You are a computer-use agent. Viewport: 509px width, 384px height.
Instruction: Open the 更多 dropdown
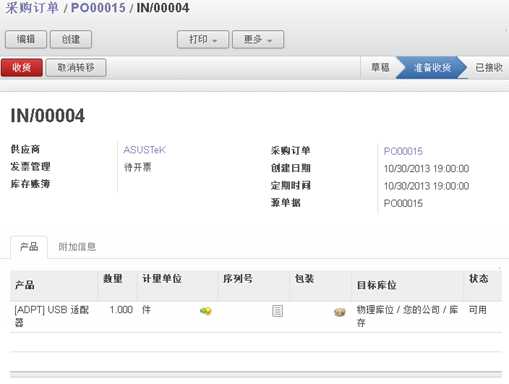[x=258, y=39]
